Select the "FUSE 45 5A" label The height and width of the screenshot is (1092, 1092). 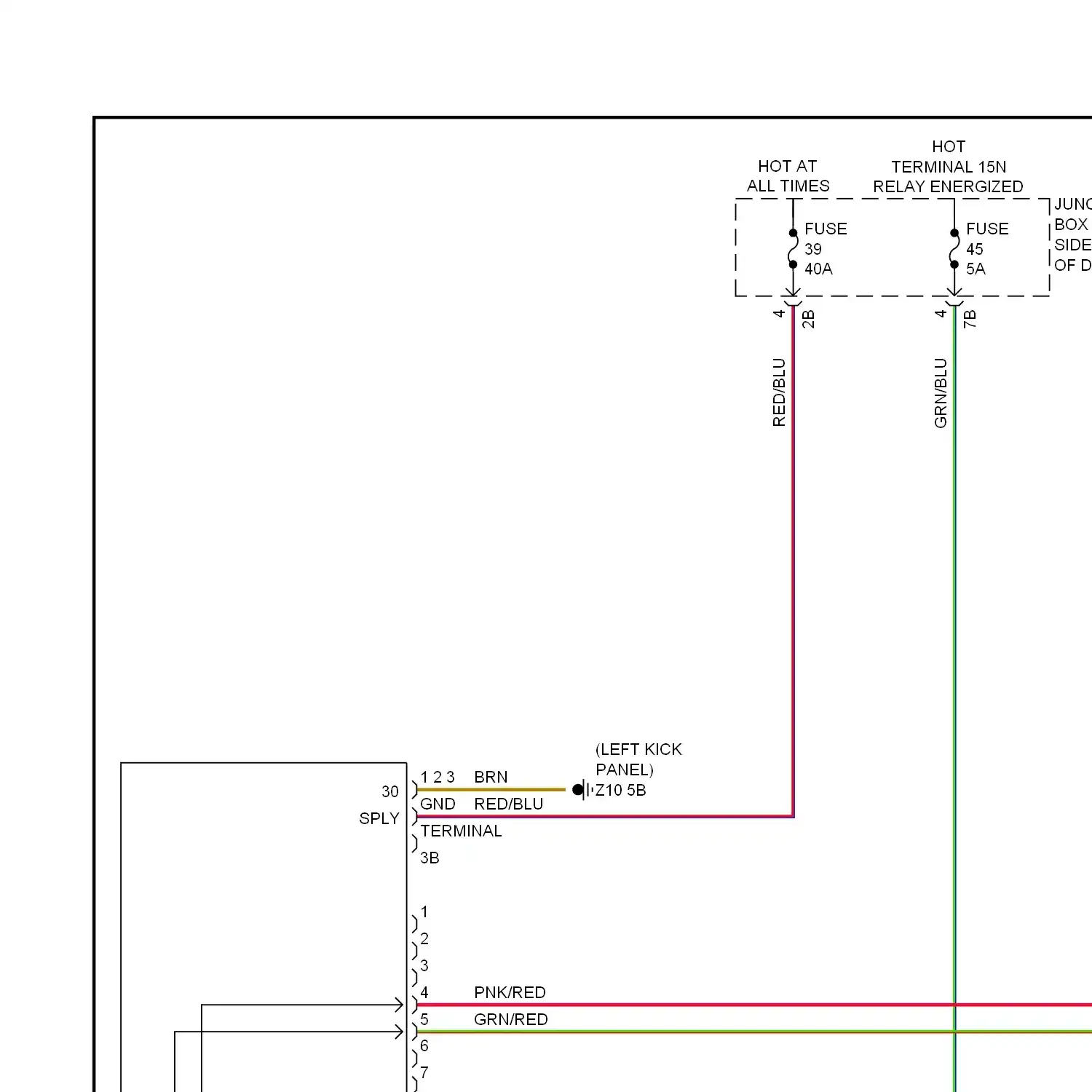[x=987, y=249]
